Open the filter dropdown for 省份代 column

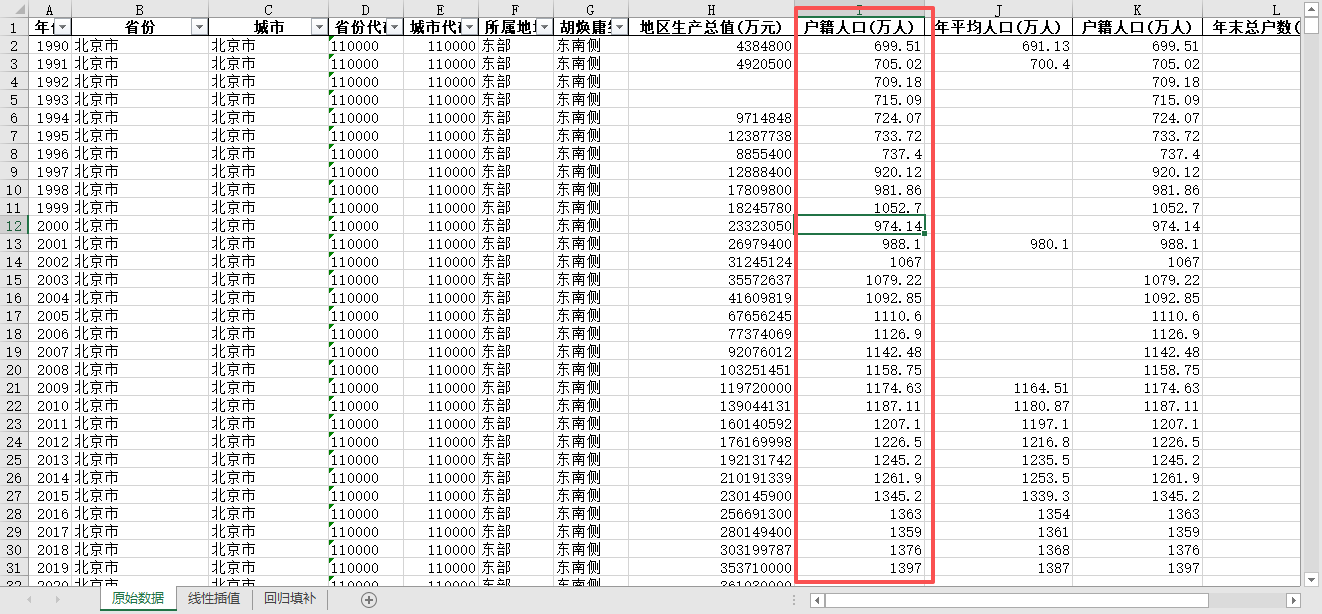click(x=394, y=27)
